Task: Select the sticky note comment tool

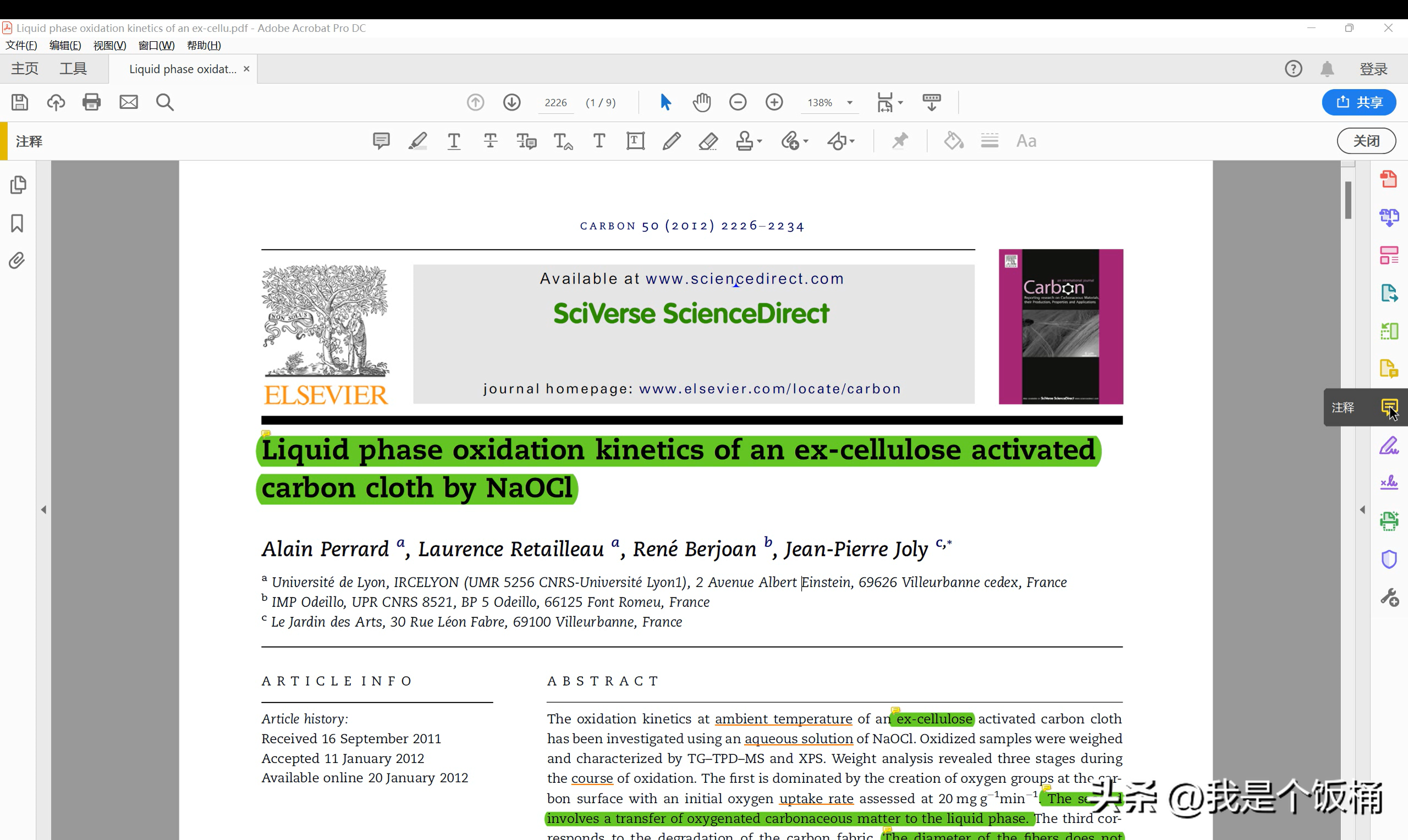Action: pyautogui.click(x=381, y=141)
